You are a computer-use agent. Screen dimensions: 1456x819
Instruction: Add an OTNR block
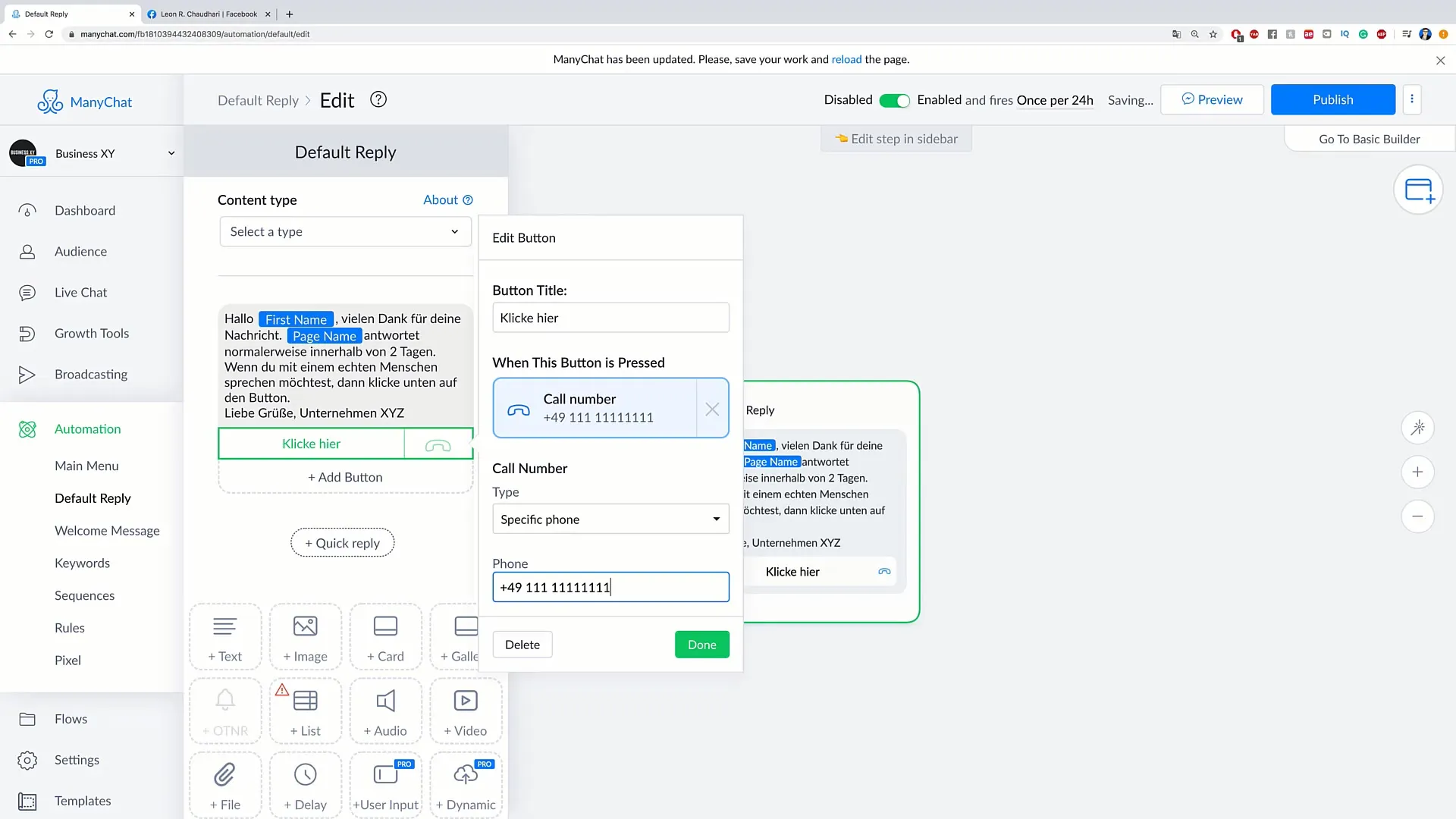(x=225, y=712)
